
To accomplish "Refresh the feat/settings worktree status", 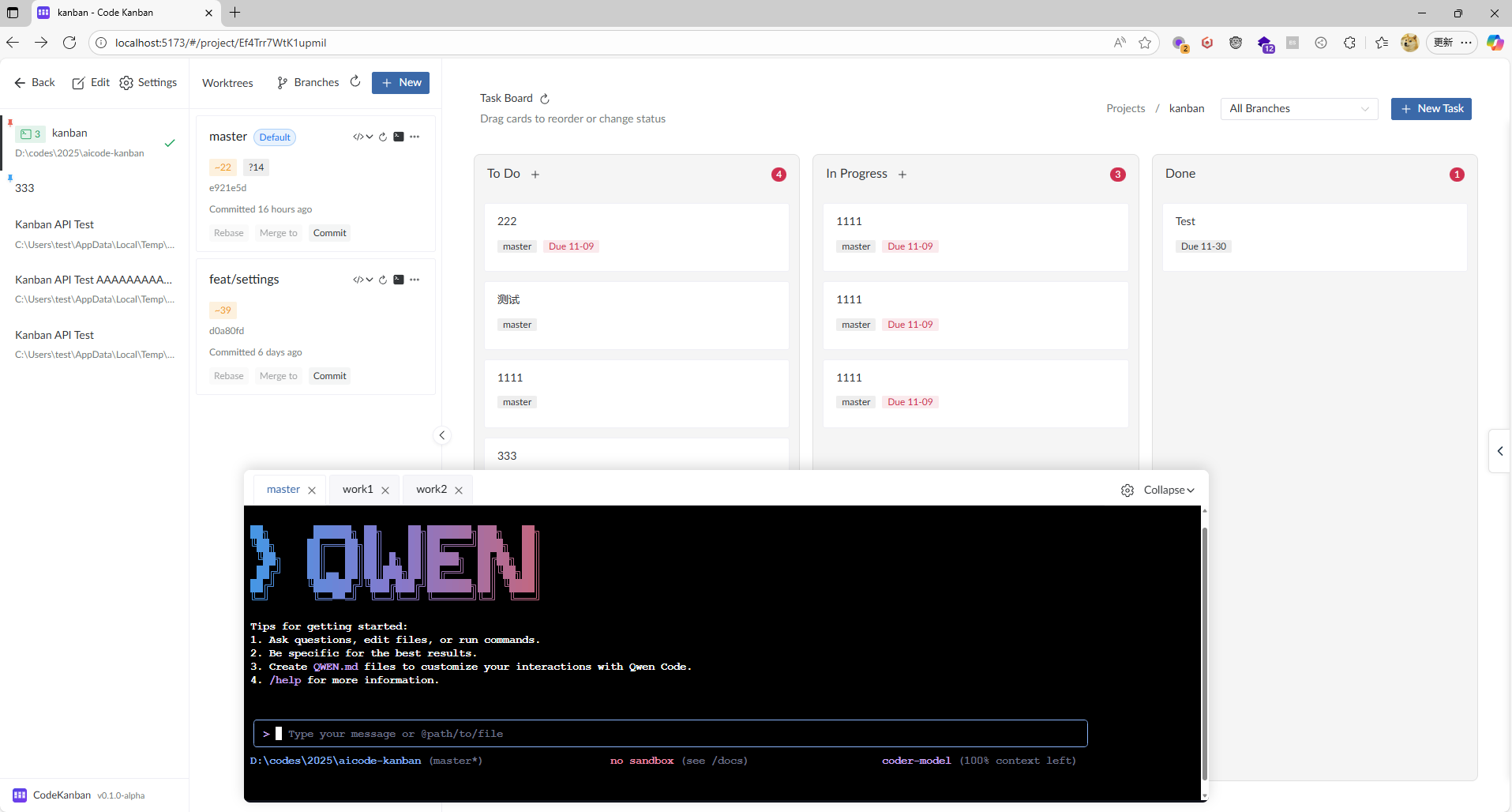I will click(383, 280).
